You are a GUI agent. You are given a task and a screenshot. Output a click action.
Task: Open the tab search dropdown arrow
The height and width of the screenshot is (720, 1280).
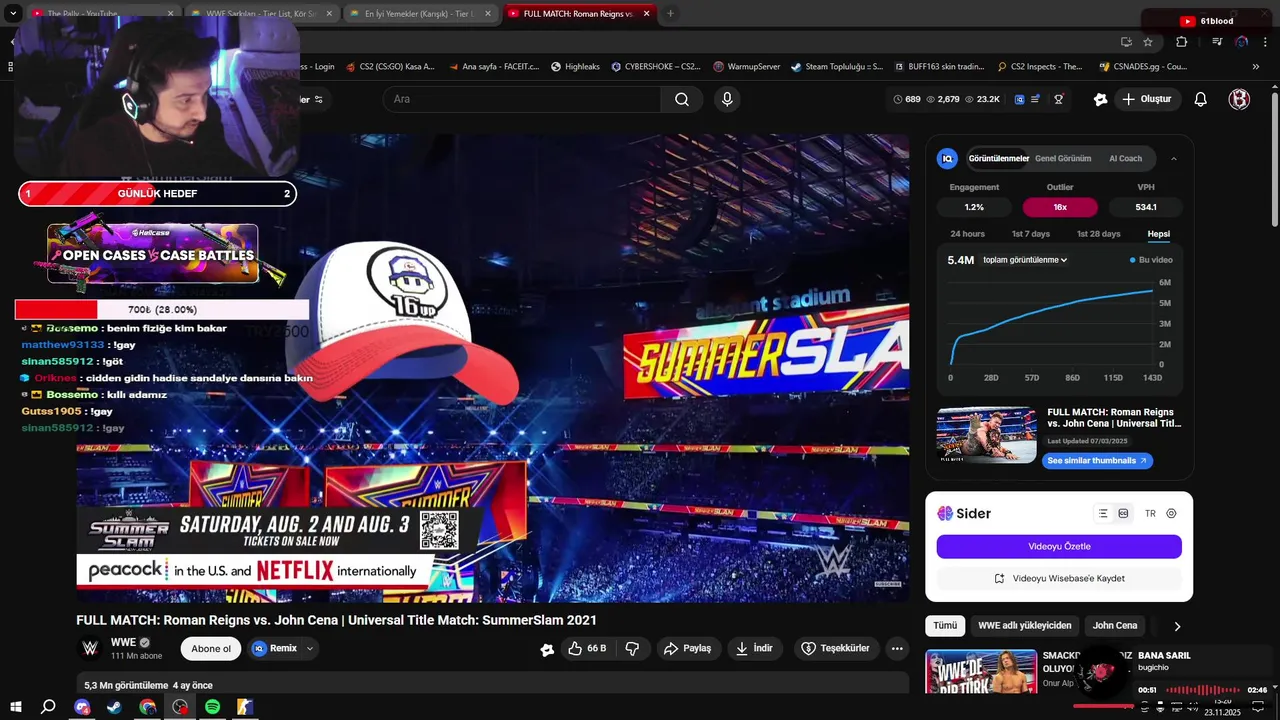(13, 14)
